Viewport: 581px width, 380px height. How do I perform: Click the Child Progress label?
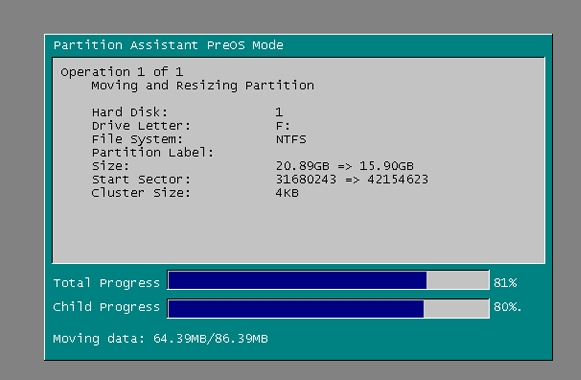point(106,307)
